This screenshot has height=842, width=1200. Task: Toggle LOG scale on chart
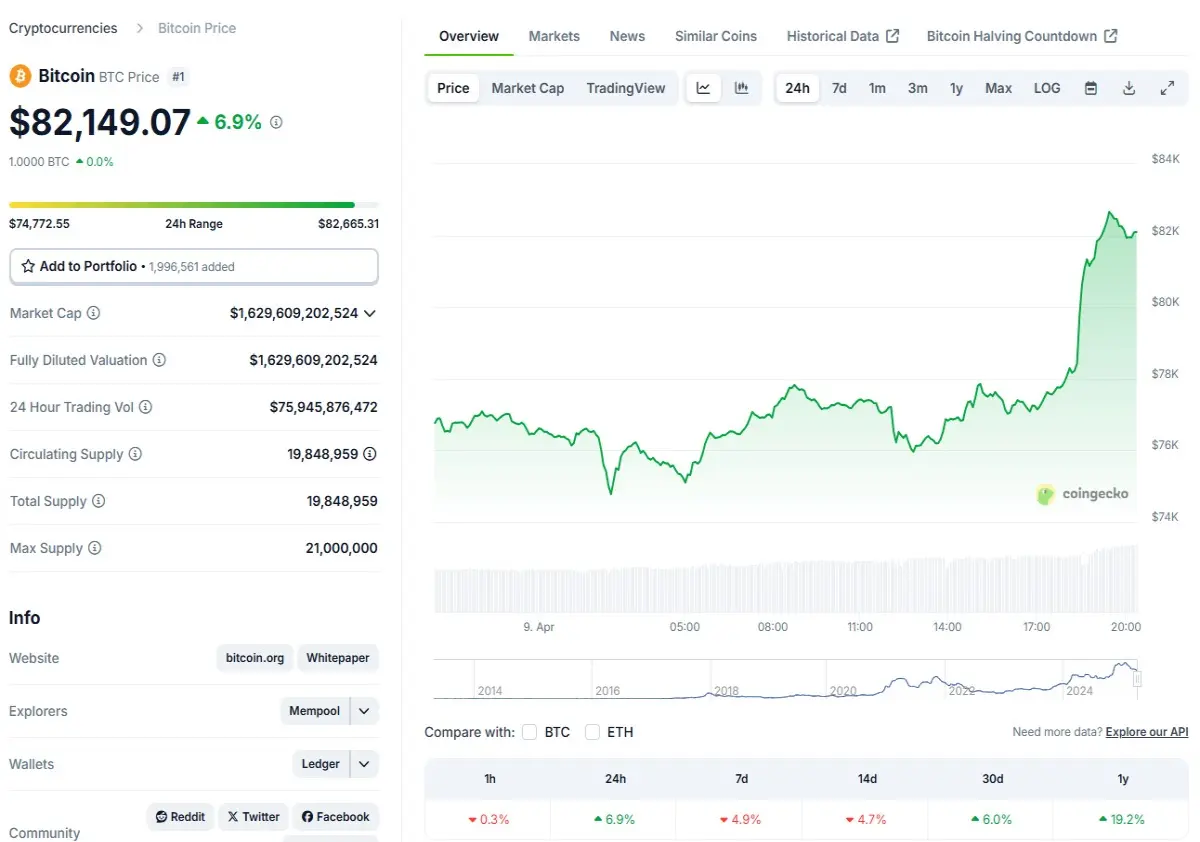[x=1047, y=88]
